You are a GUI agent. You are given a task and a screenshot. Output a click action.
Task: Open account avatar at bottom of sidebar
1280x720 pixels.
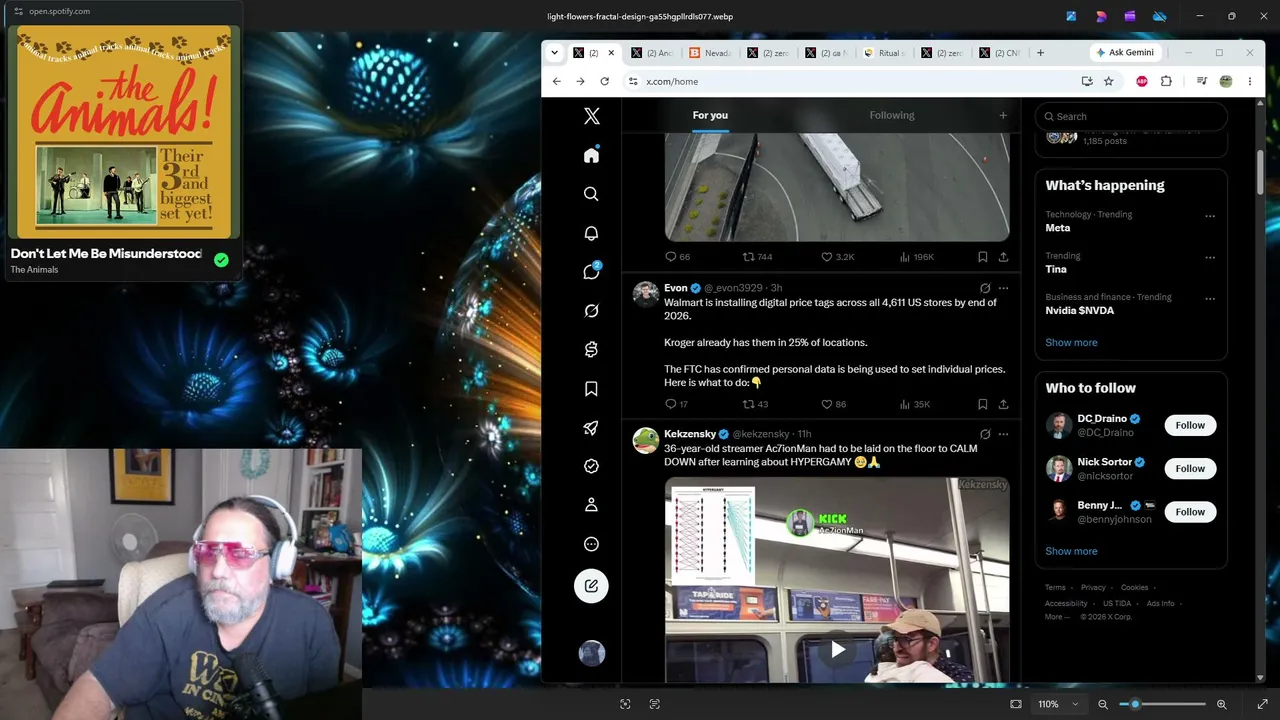[x=592, y=653]
